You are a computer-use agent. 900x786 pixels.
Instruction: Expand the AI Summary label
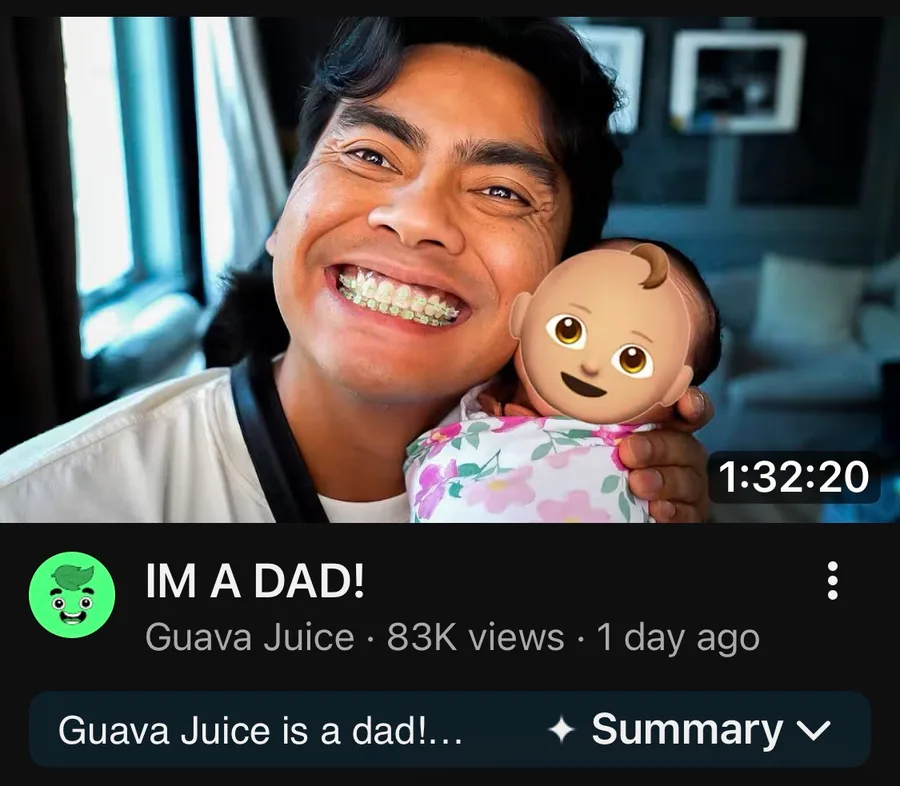point(687,729)
